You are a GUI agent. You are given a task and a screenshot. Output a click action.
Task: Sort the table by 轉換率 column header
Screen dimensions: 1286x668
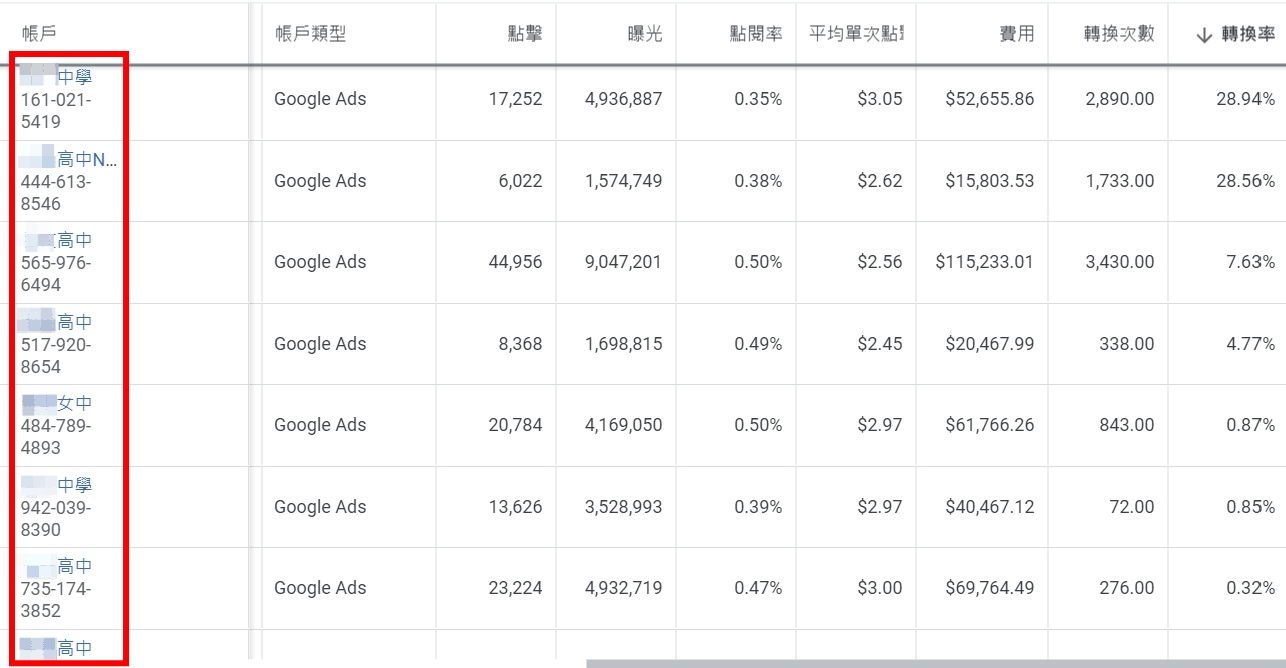pos(1248,35)
